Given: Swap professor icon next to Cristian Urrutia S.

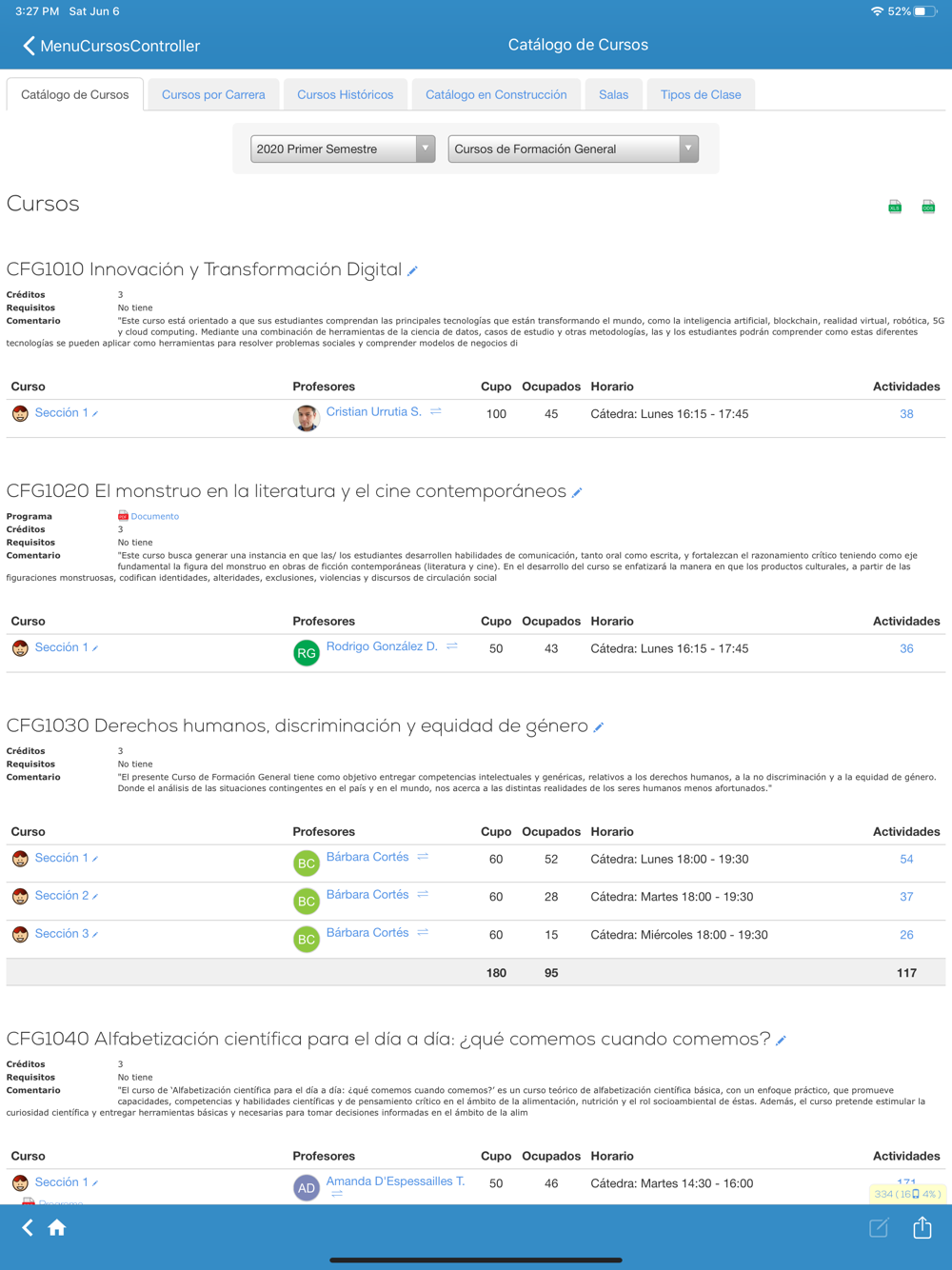Looking at the screenshot, I should click(x=436, y=412).
